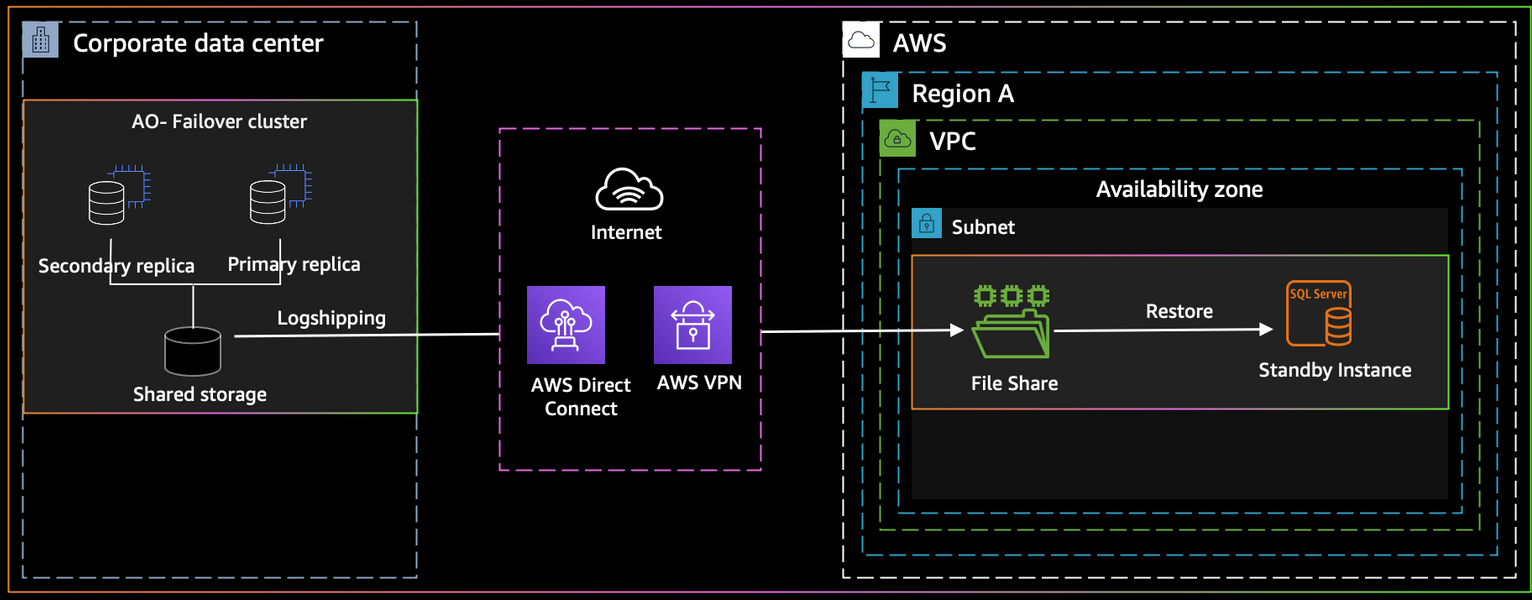Click the Restore arrow label

point(1179,311)
